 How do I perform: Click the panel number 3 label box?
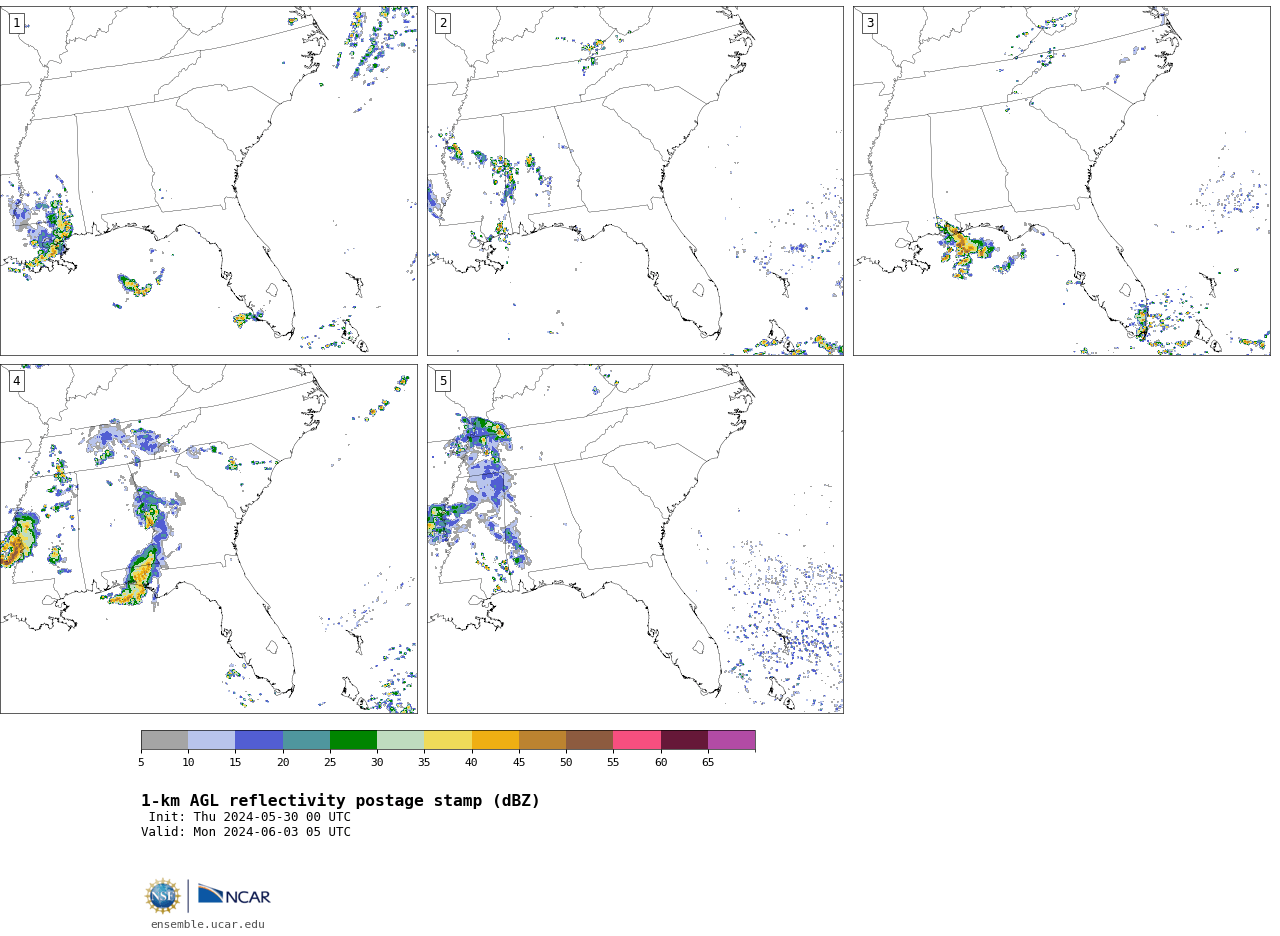point(870,23)
